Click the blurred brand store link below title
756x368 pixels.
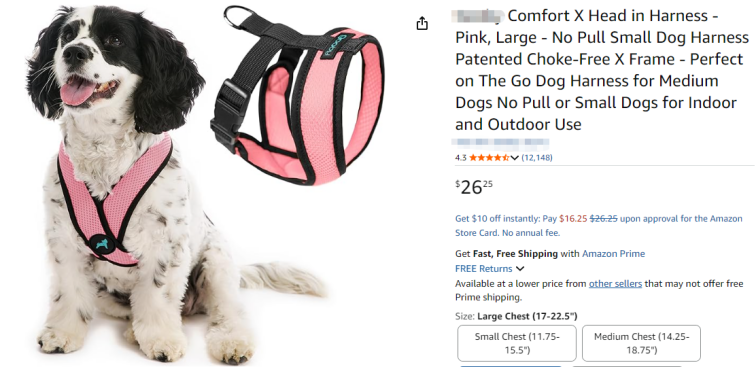(x=500, y=142)
